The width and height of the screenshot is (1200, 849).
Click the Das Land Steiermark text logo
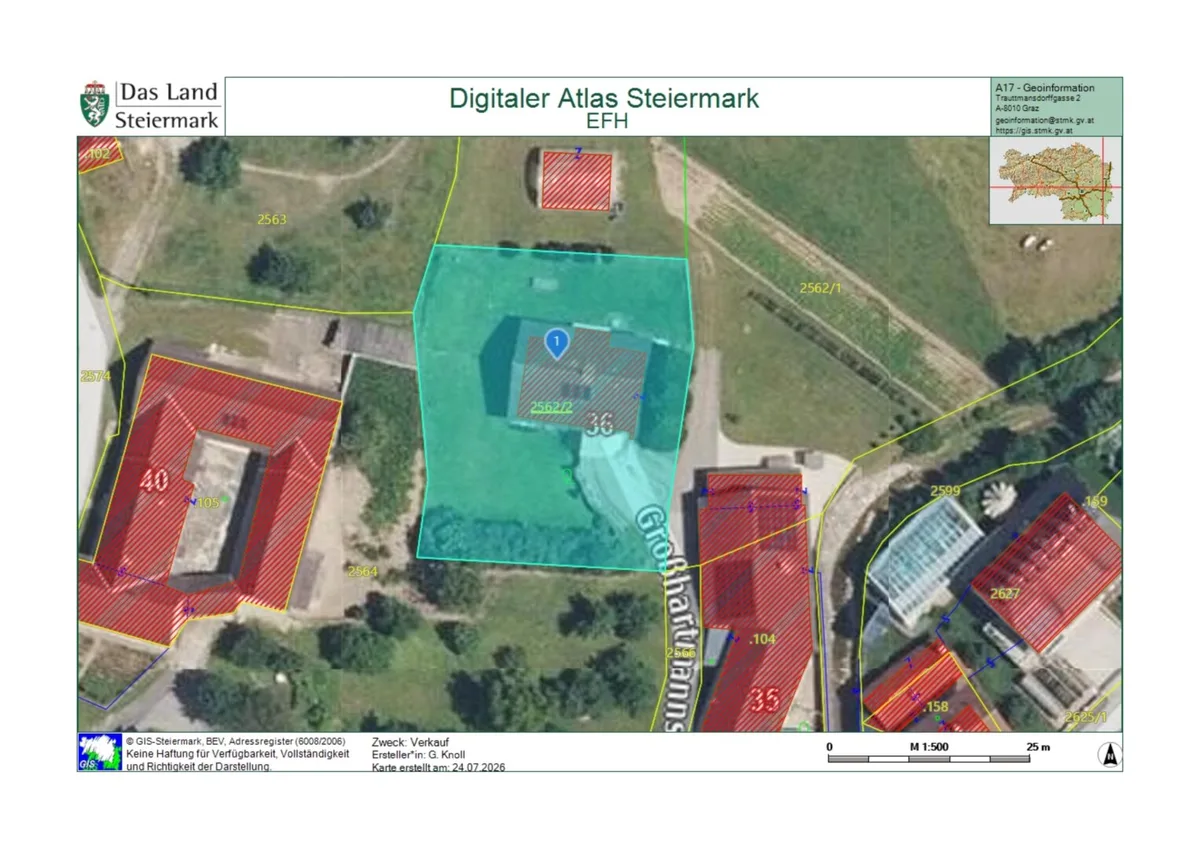pyautogui.click(x=169, y=105)
